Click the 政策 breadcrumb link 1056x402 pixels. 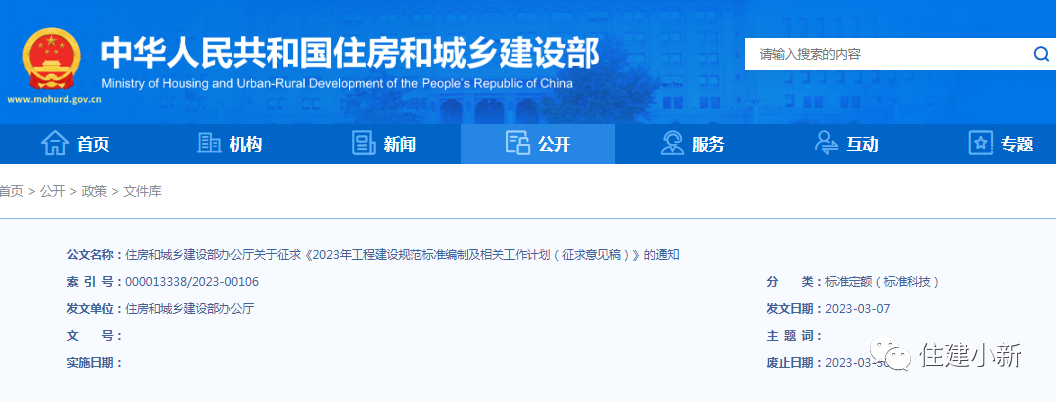click(94, 191)
